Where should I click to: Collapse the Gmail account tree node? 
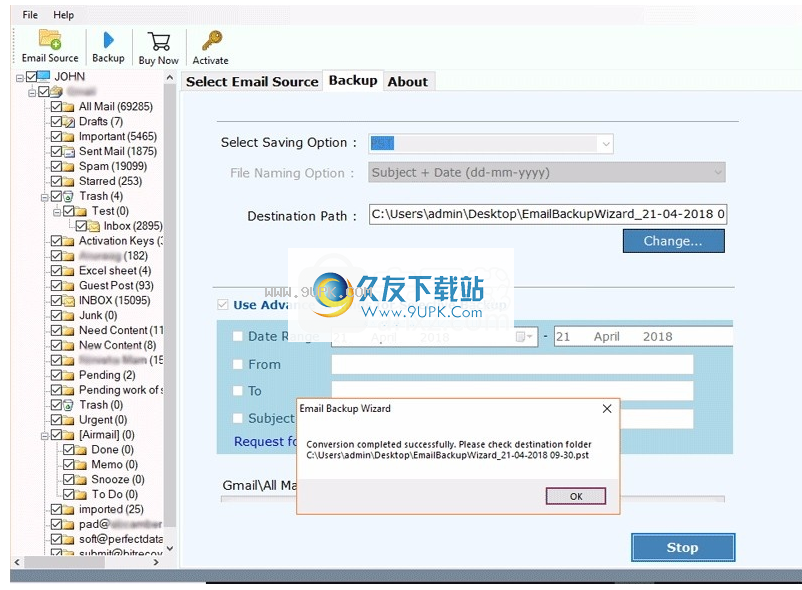pos(32,93)
